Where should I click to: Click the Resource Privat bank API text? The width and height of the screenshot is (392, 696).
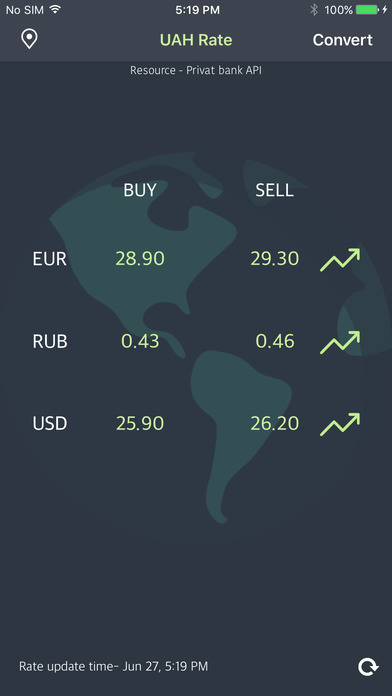(196, 70)
